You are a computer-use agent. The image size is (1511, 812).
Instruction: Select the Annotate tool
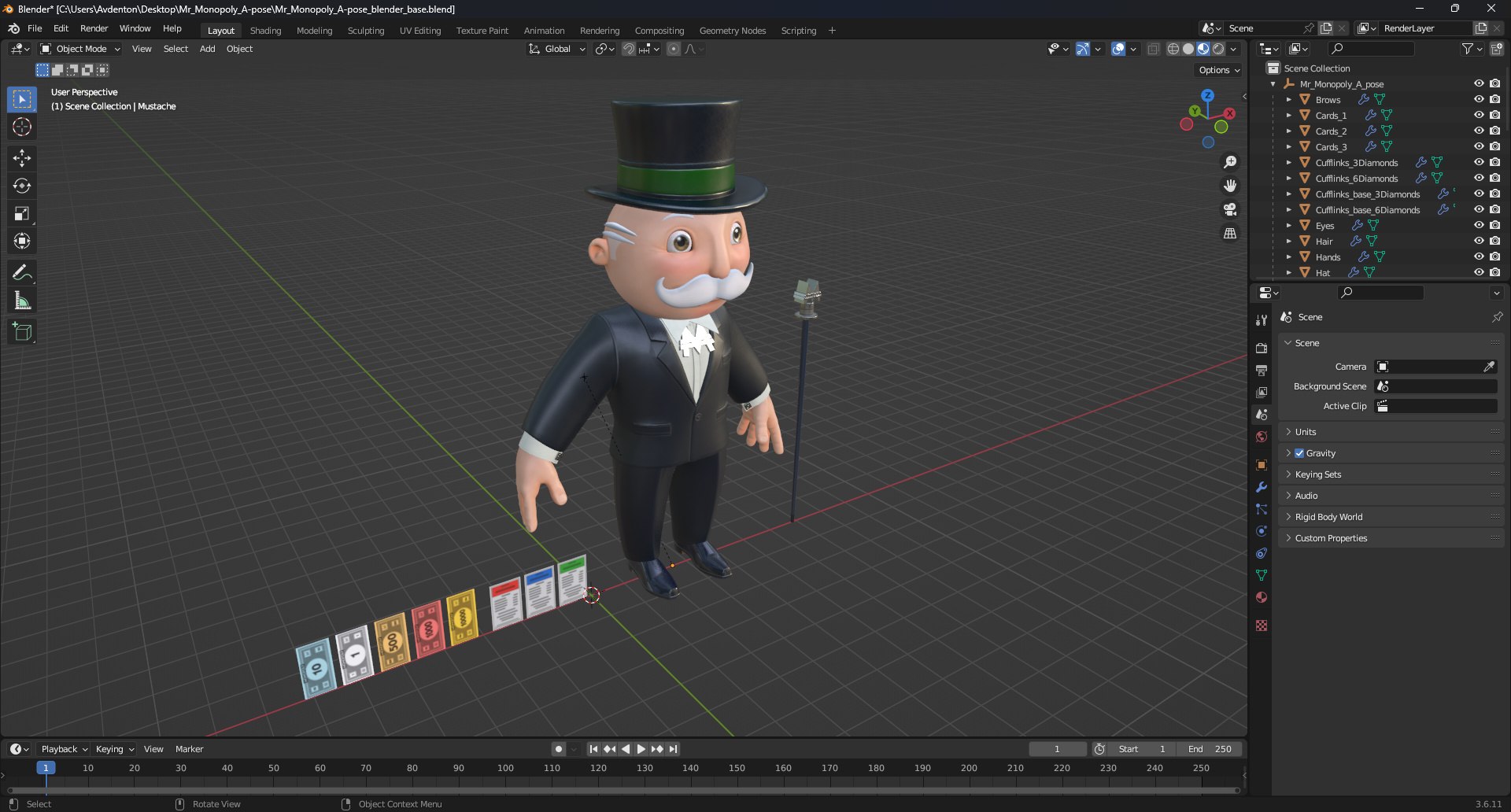pyautogui.click(x=22, y=272)
